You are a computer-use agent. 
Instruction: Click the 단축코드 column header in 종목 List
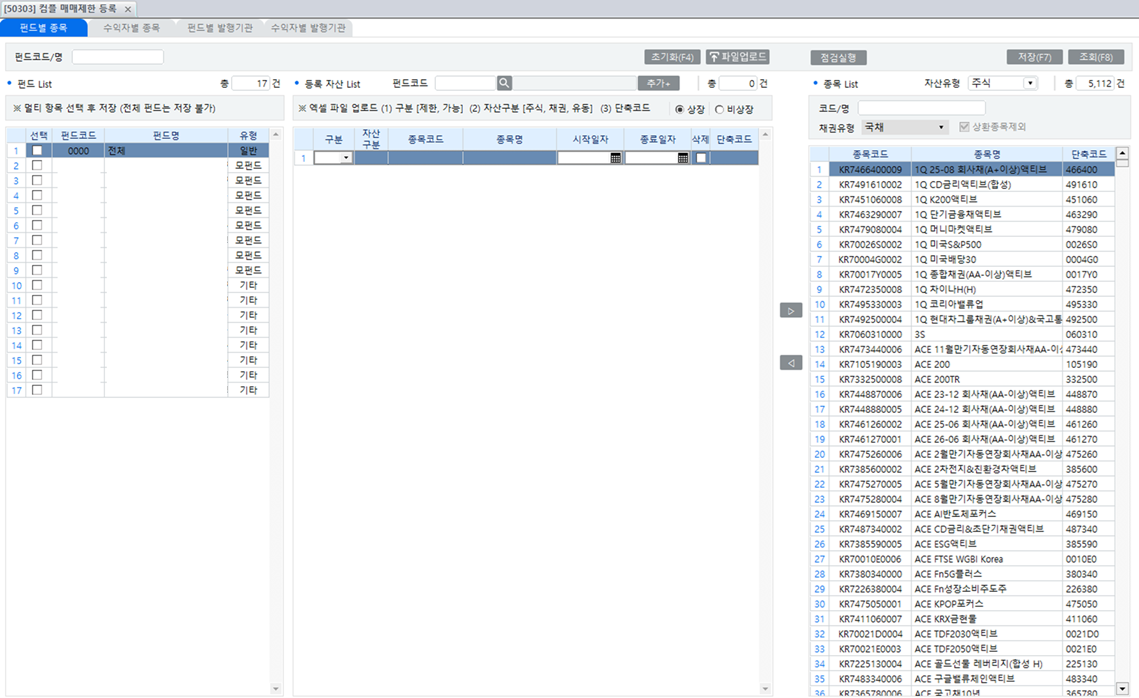[x=1088, y=154]
